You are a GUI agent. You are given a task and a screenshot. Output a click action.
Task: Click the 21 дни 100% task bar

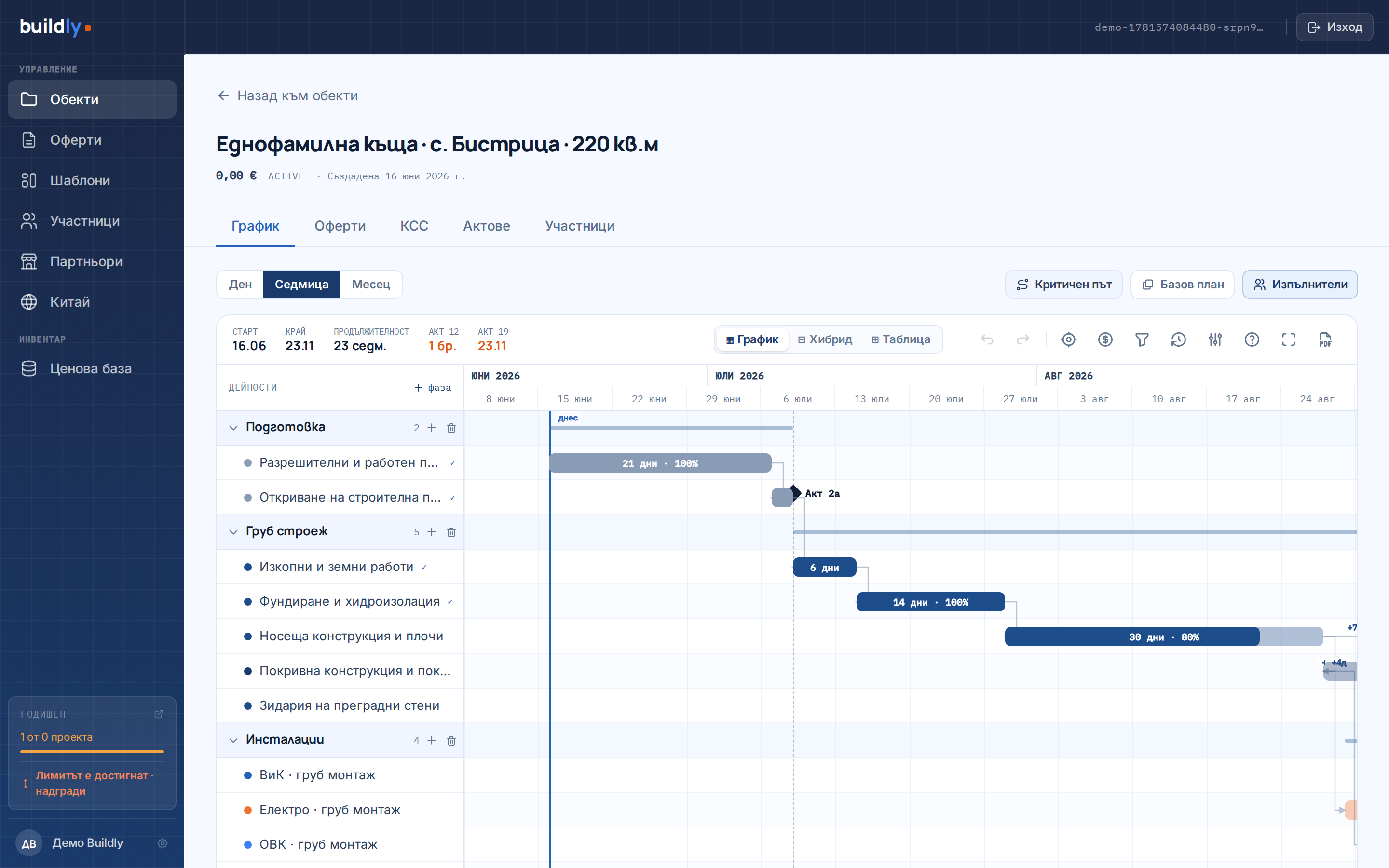click(660, 463)
